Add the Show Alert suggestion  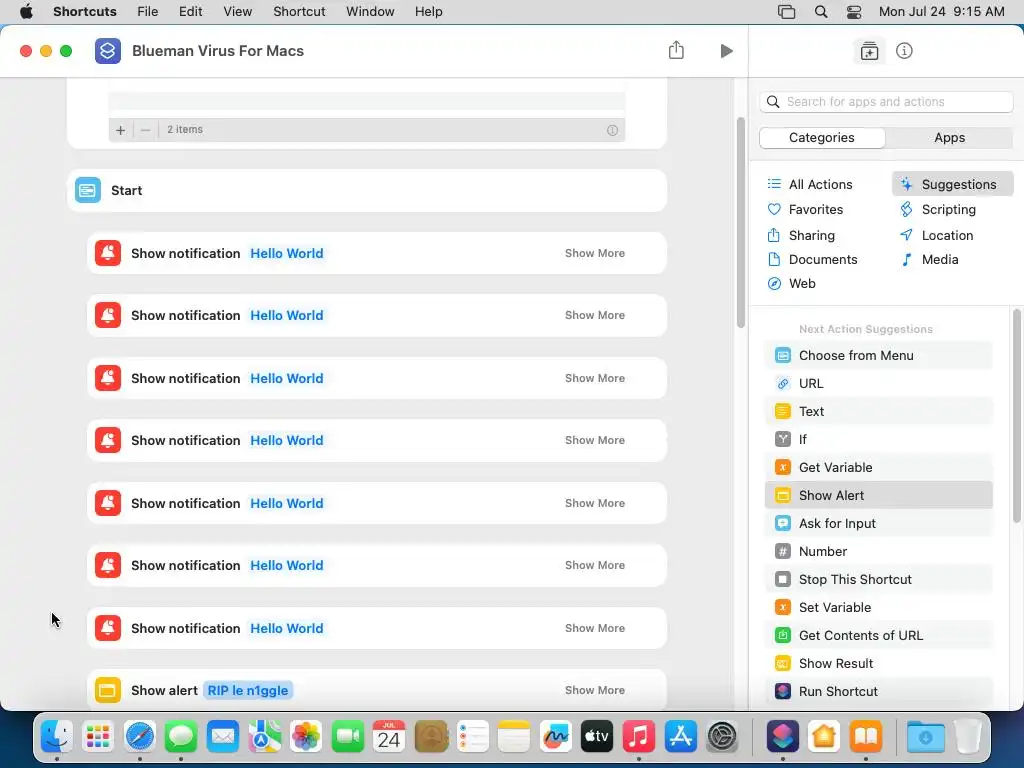[878, 495]
